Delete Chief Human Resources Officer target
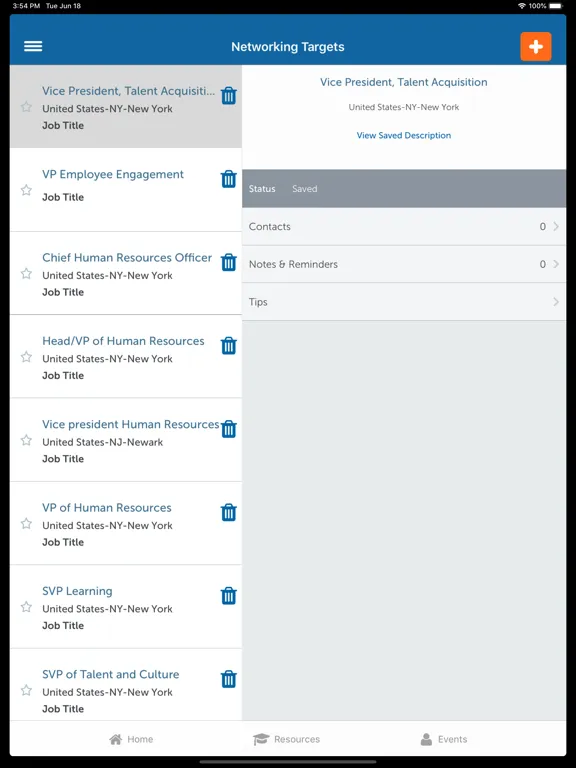The height and width of the screenshot is (768, 576). (x=229, y=262)
